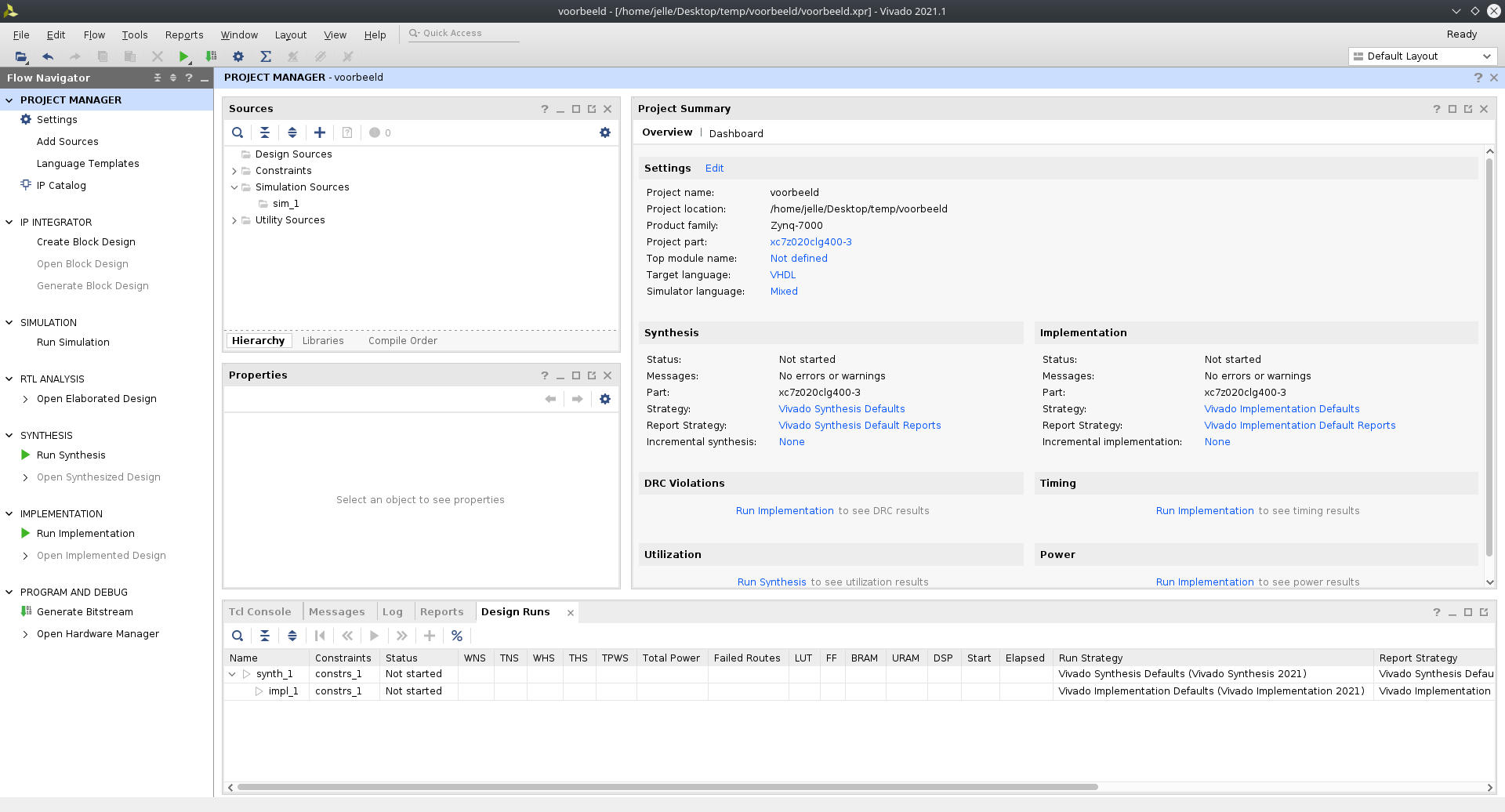
Task: Switch to Tcl Console tab
Action: [259, 612]
